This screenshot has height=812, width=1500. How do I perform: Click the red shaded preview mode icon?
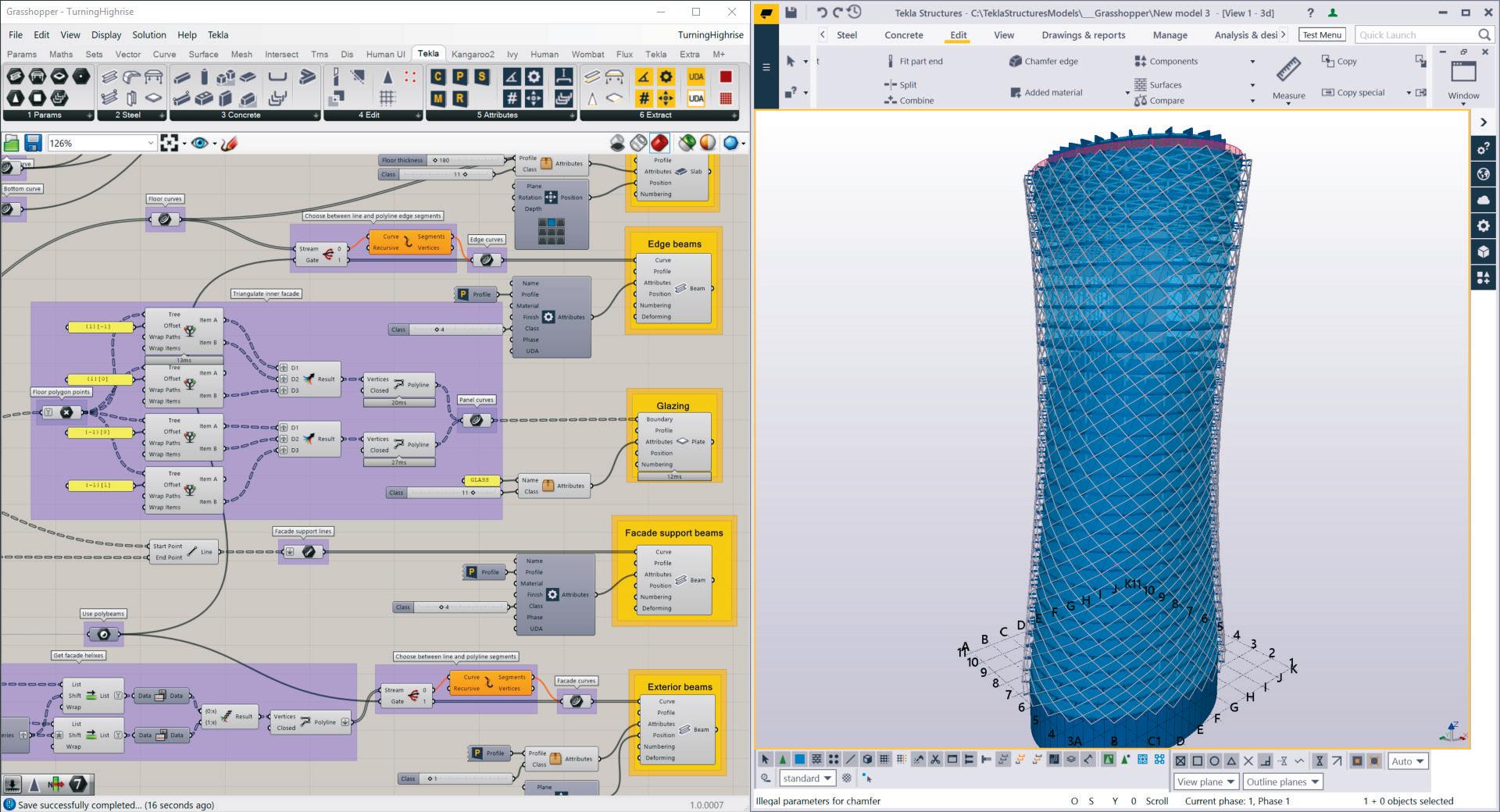tap(659, 143)
